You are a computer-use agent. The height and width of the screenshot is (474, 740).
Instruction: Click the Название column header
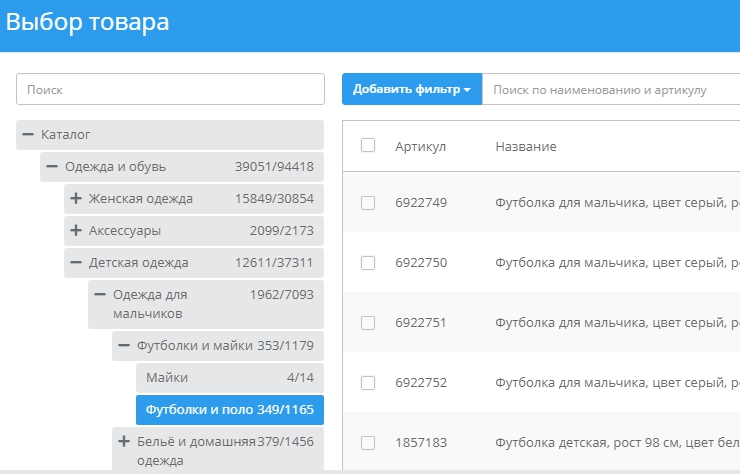coord(526,147)
